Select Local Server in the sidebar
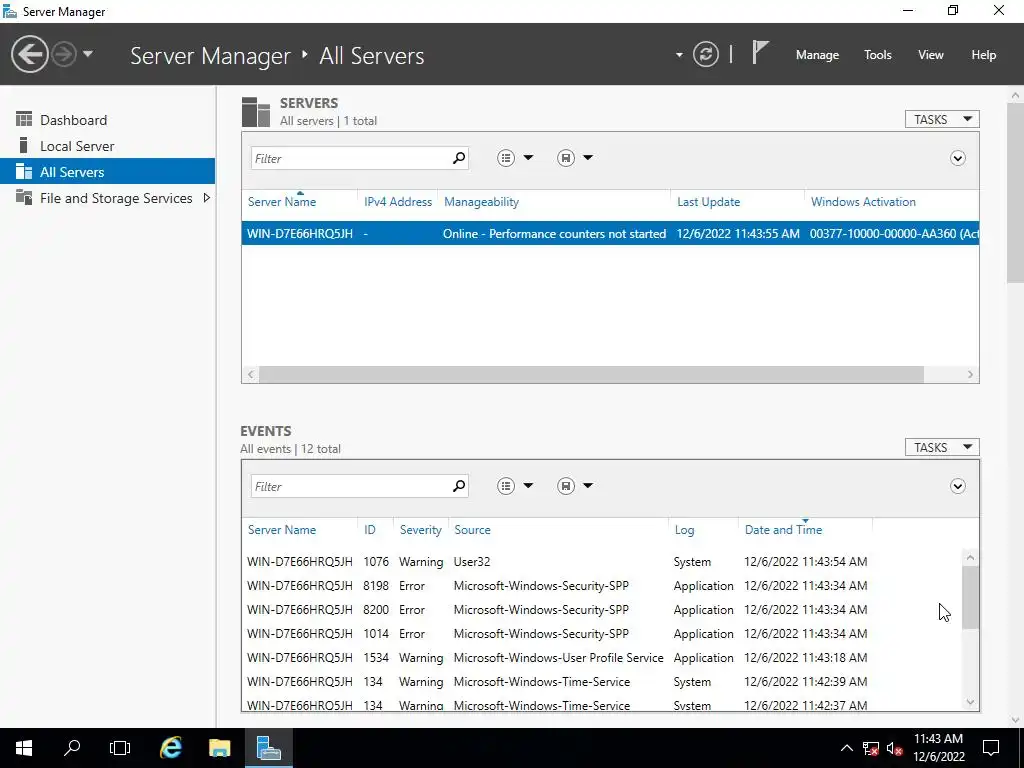The width and height of the screenshot is (1024, 768). 108,146
